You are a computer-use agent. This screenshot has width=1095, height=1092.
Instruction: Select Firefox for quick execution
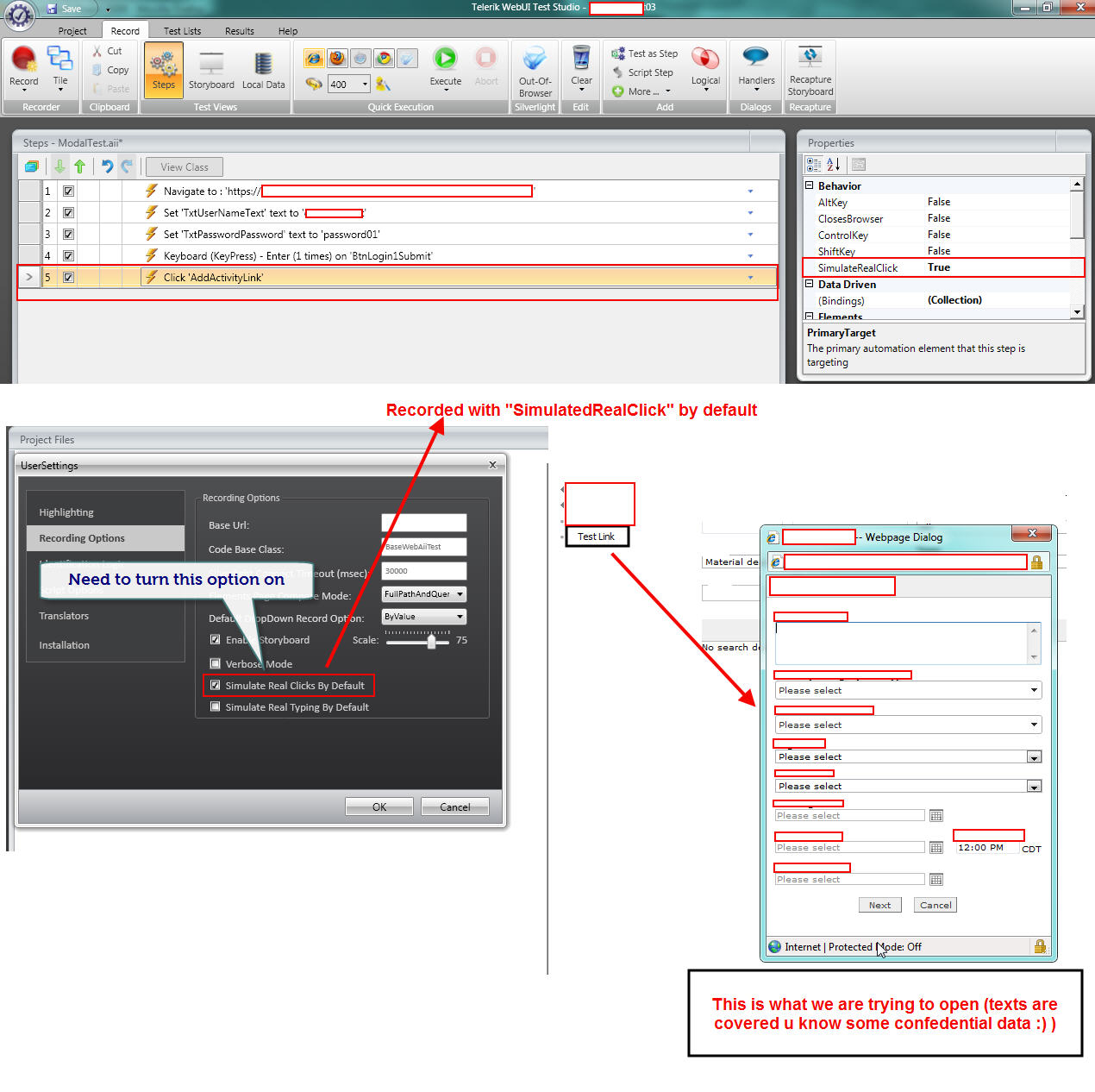pyautogui.click(x=337, y=58)
